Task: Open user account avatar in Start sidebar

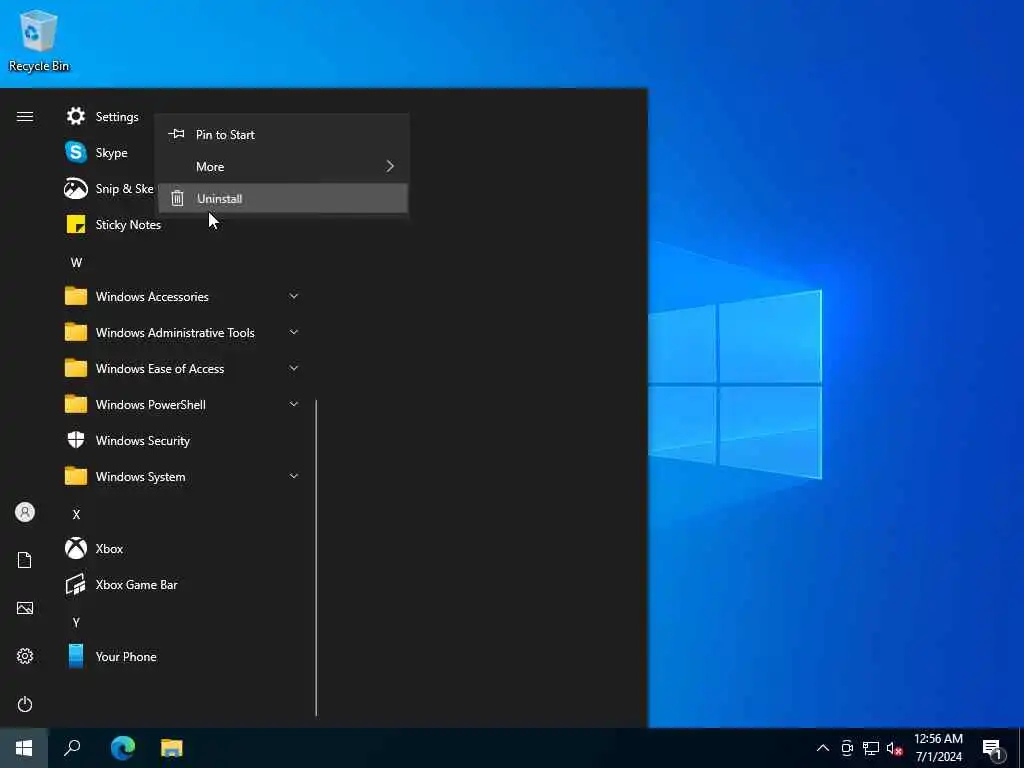Action: click(25, 512)
